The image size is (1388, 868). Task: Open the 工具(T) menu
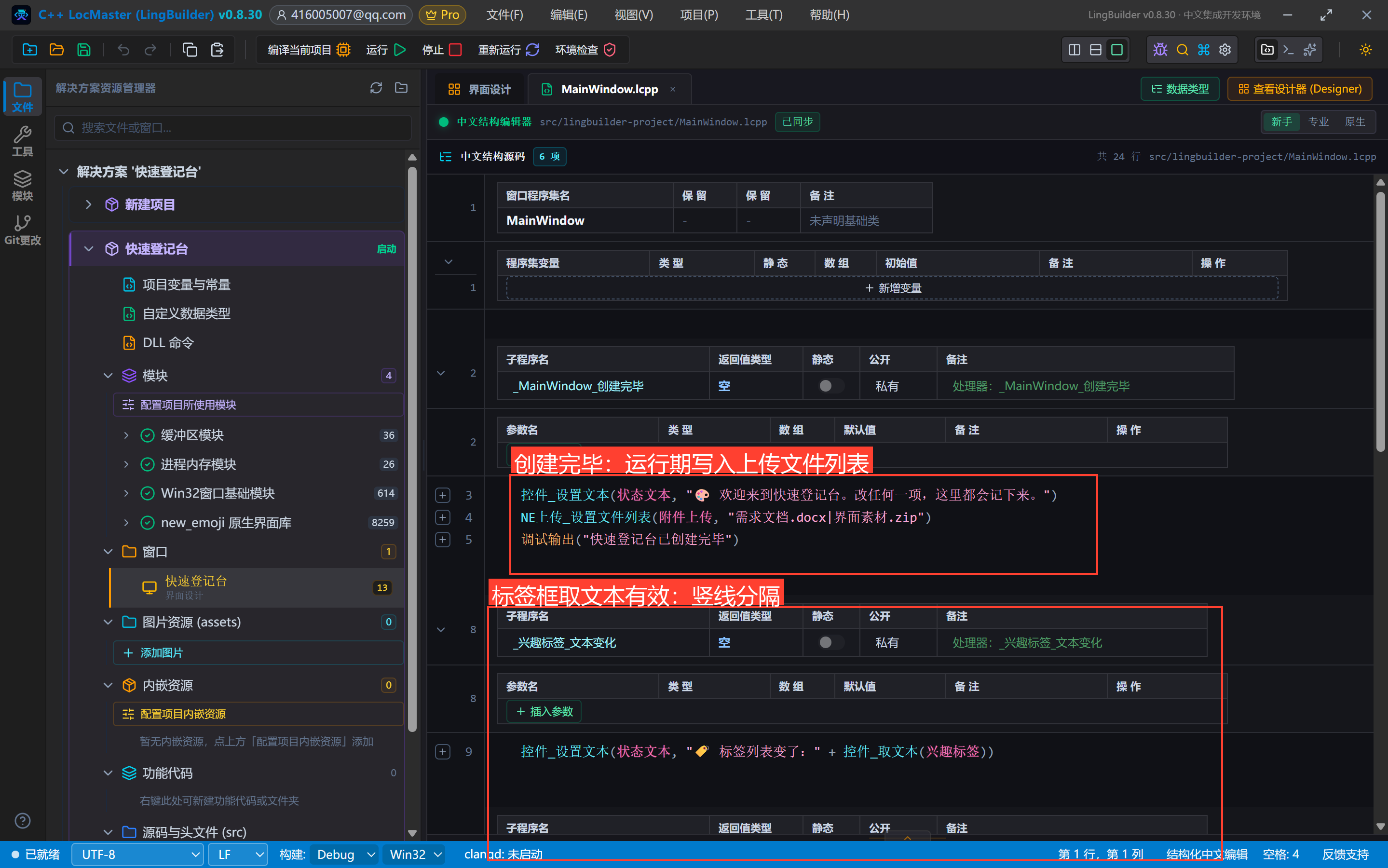pos(763,15)
